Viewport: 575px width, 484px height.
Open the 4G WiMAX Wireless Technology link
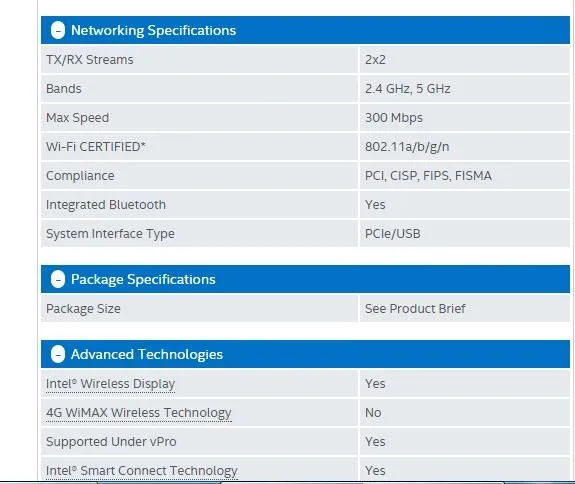coord(139,413)
